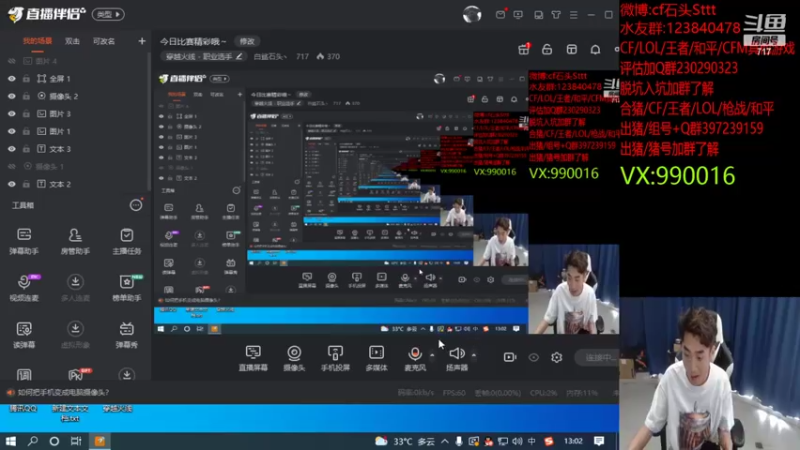Hide the 摄像头 2 layer

(x=12, y=96)
